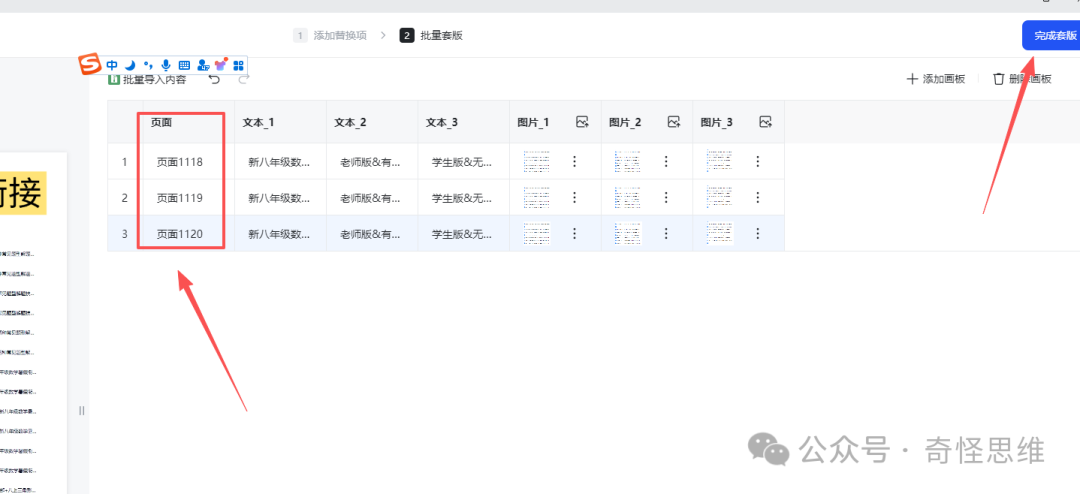Open more options for 图片_2 in row 1
Screen dimensions: 1080x494
click(x=666, y=161)
